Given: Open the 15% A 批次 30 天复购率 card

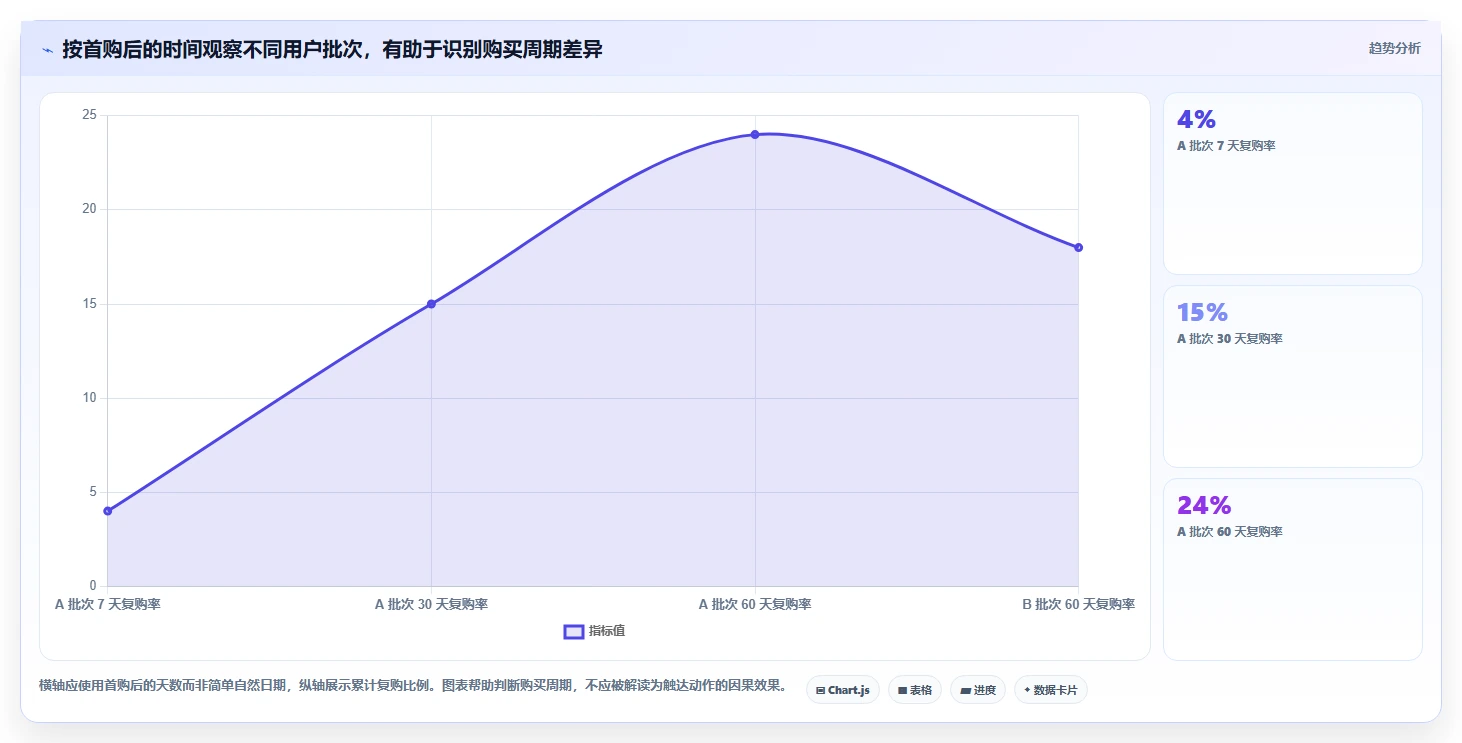Looking at the screenshot, I should [x=1292, y=376].
